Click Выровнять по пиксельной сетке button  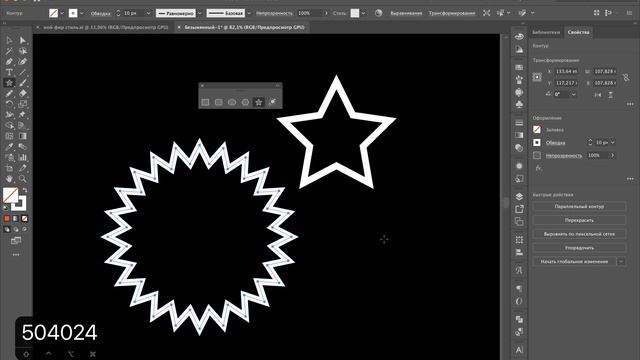pyautogui.click(x=579, y=234)
